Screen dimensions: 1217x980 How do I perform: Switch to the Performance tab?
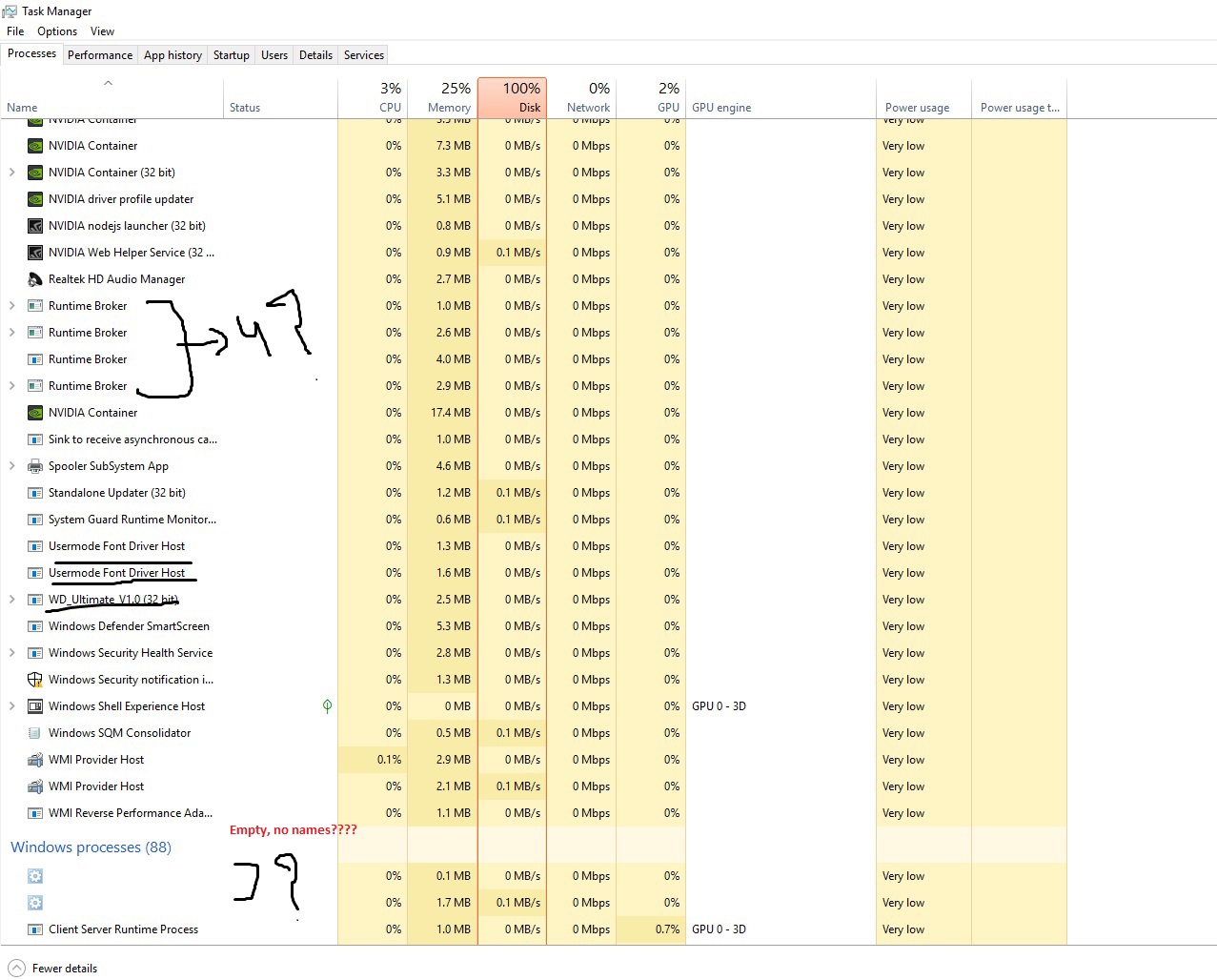tap(100, 55)
